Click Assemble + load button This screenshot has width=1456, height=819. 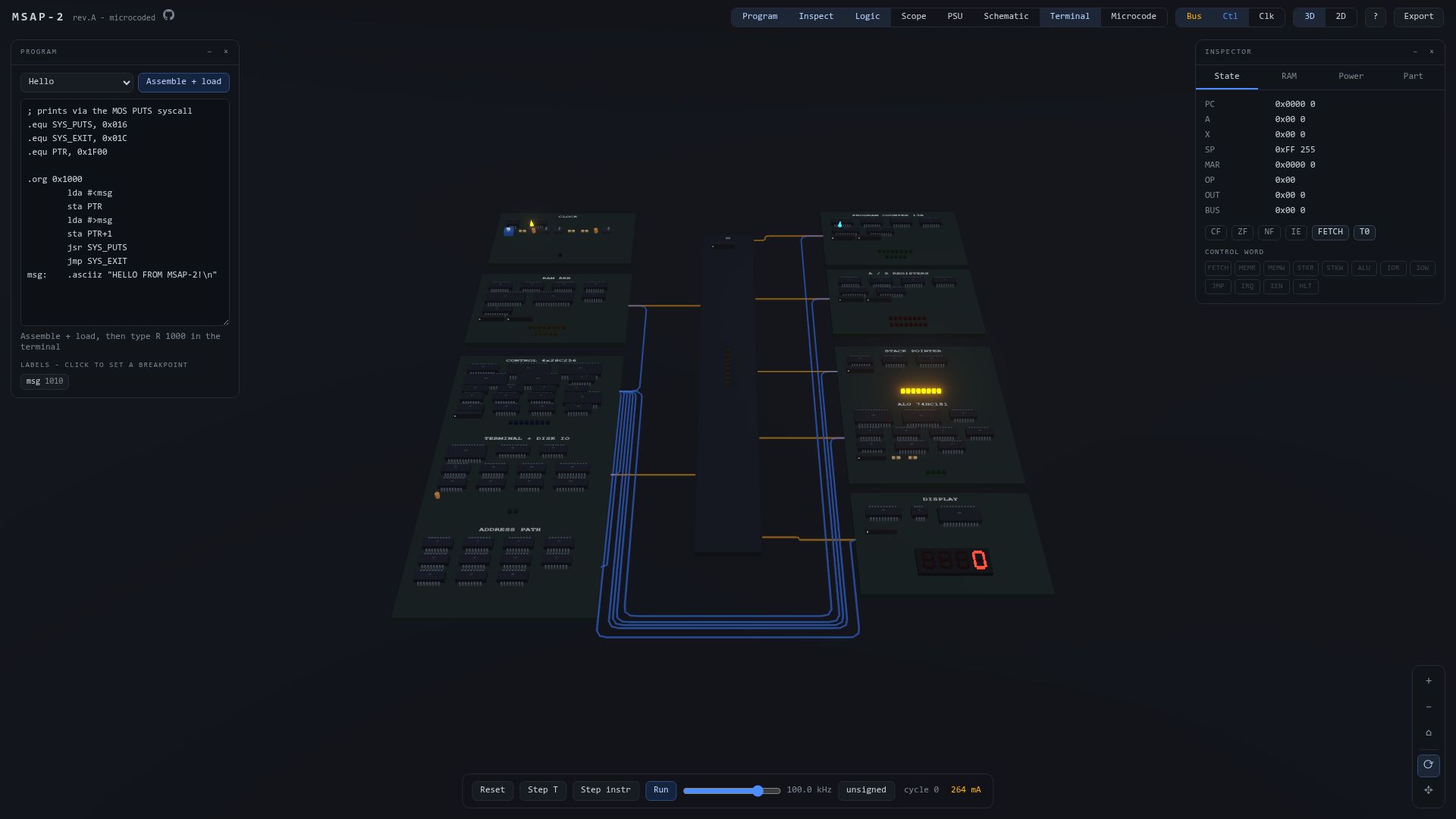[184, 82]
